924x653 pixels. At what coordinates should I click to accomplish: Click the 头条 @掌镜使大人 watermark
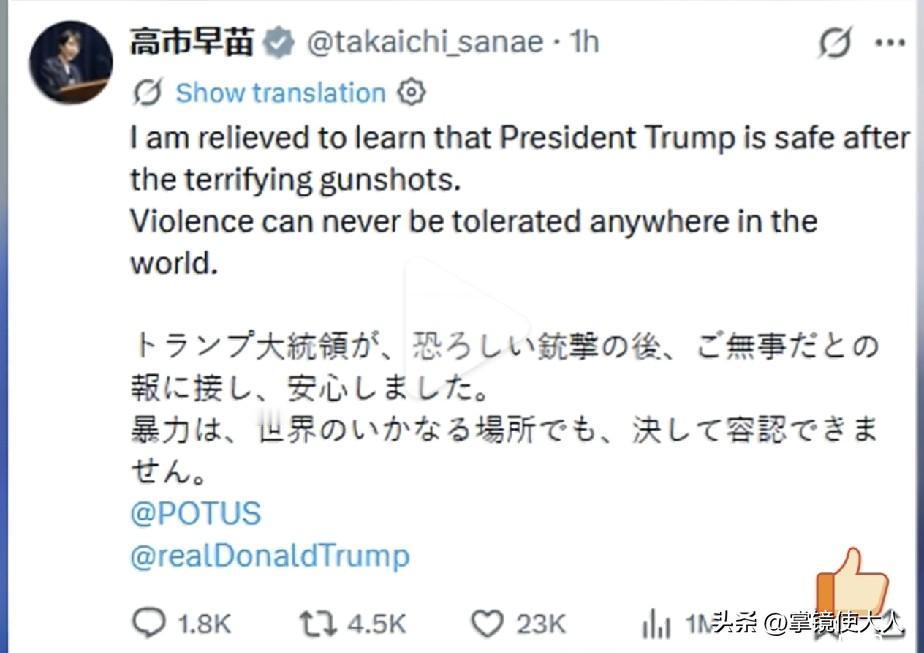[807, 622]
